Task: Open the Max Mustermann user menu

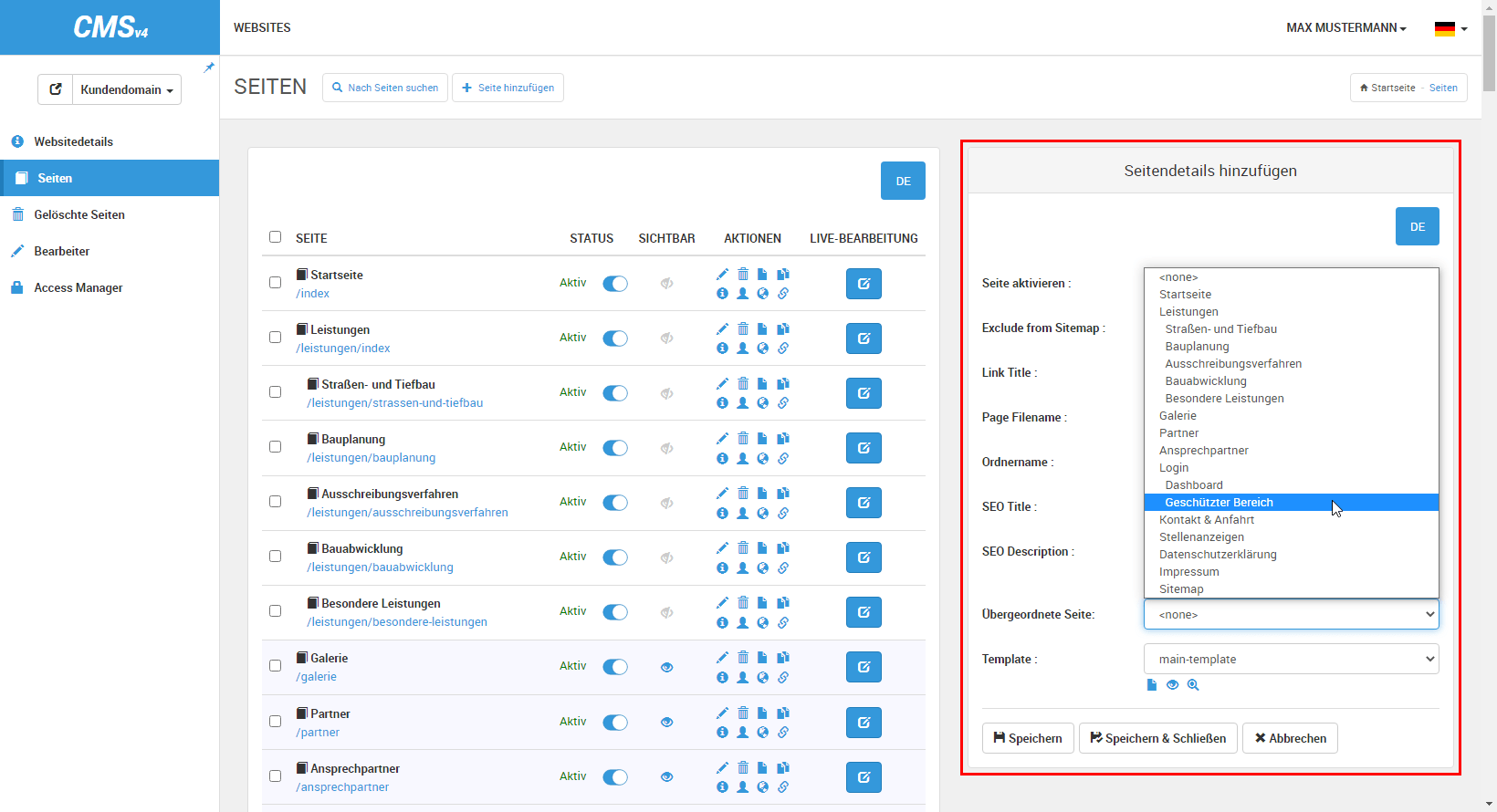Action: (1345, 28)
